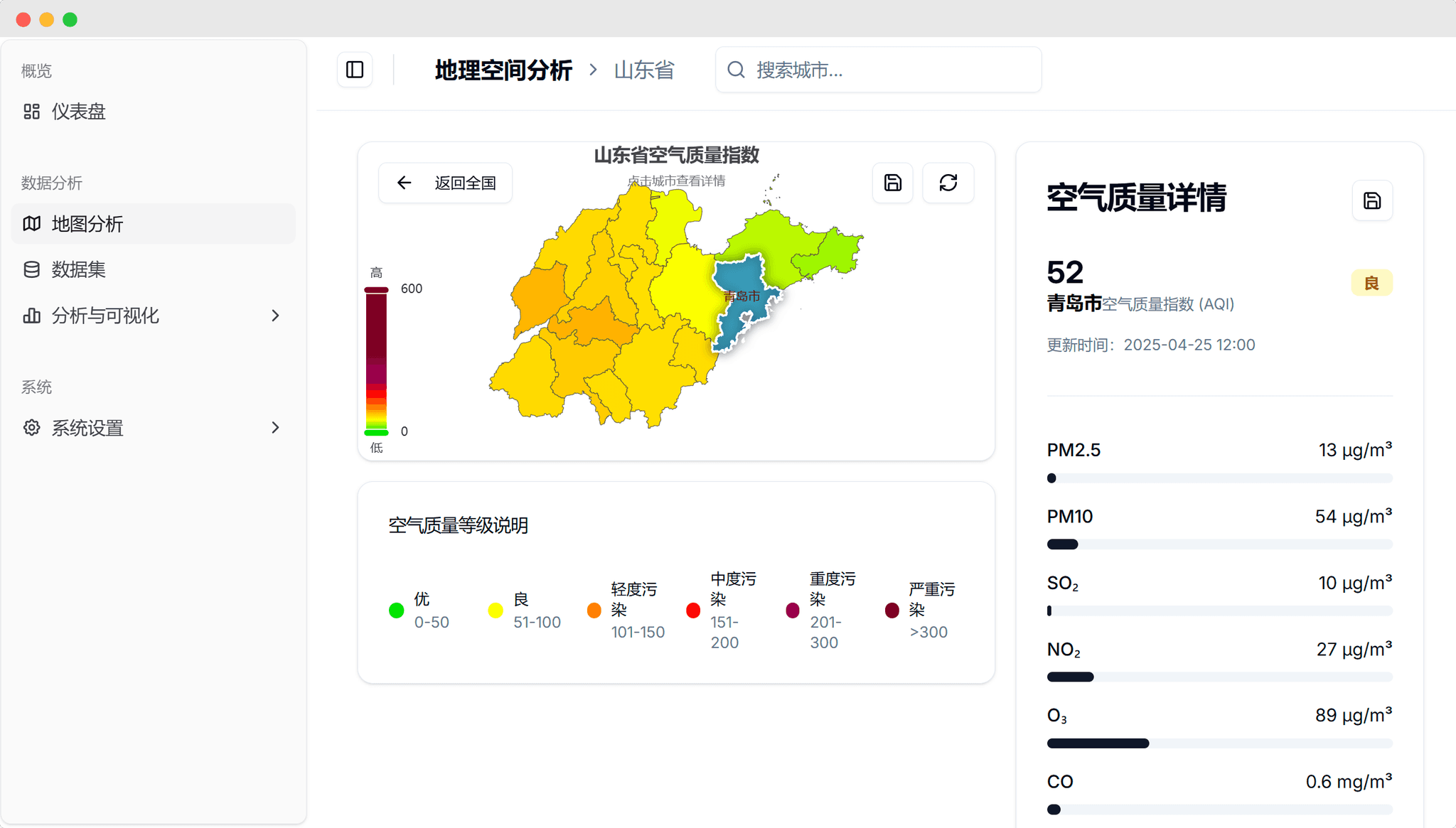Click the 山东省 breadcrumb
The height and width of the screenshot is (828, 1456).
tap(643, 70)
